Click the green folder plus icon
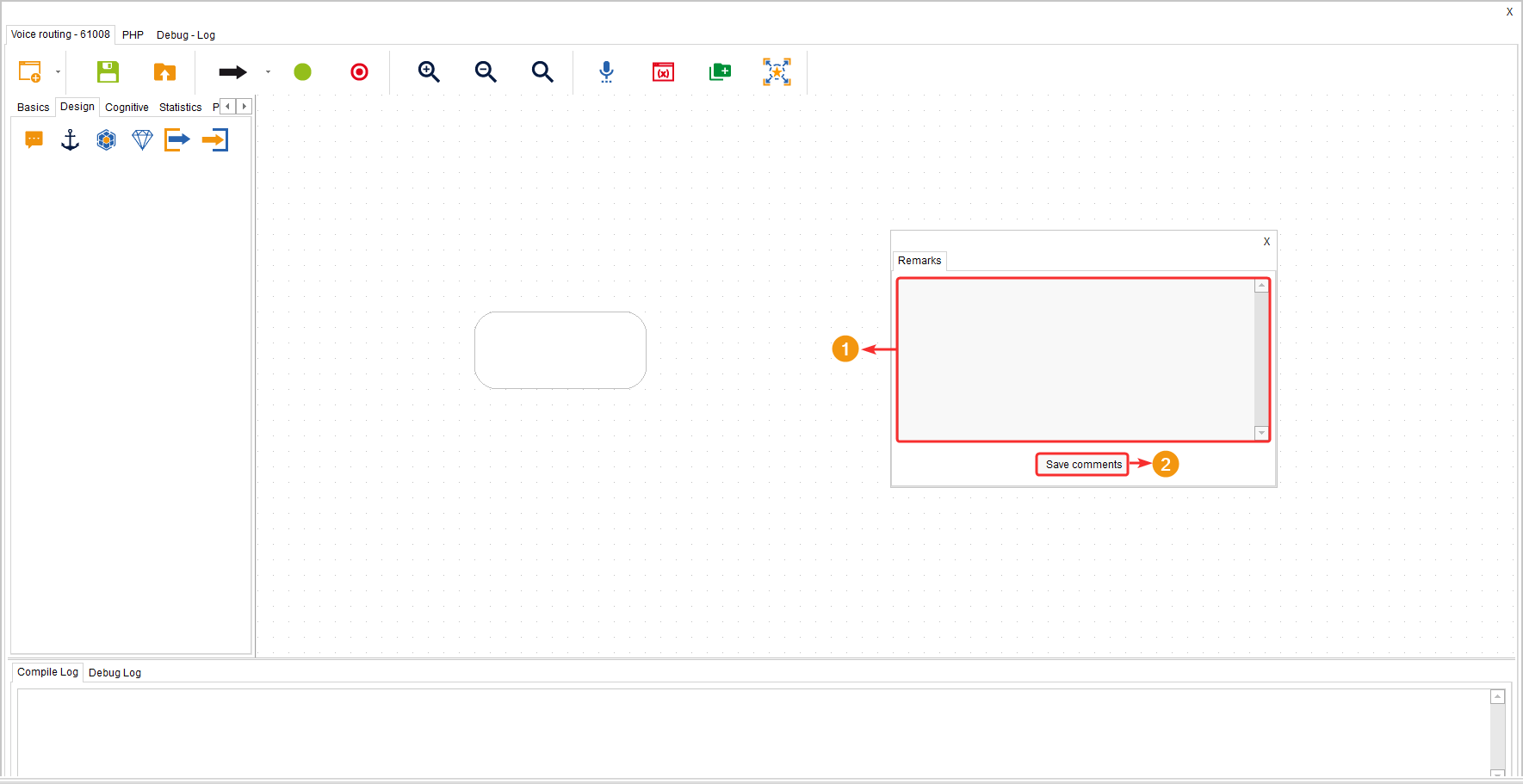 point(720,71)
